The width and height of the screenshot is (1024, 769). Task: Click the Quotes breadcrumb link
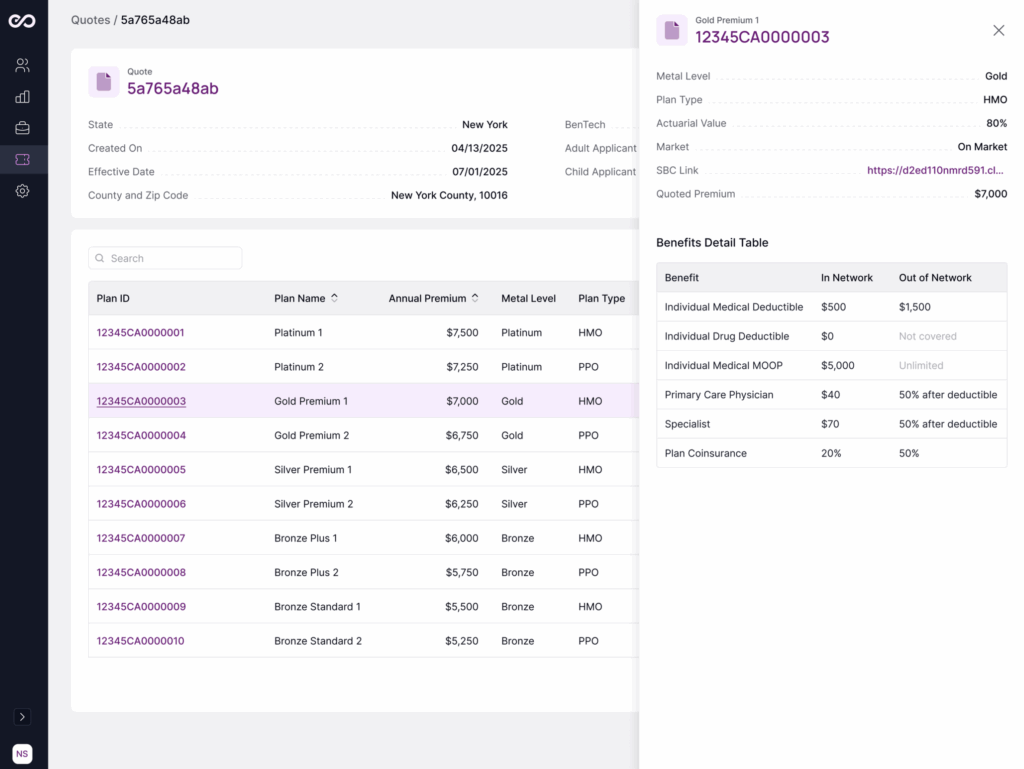[90, 20]
